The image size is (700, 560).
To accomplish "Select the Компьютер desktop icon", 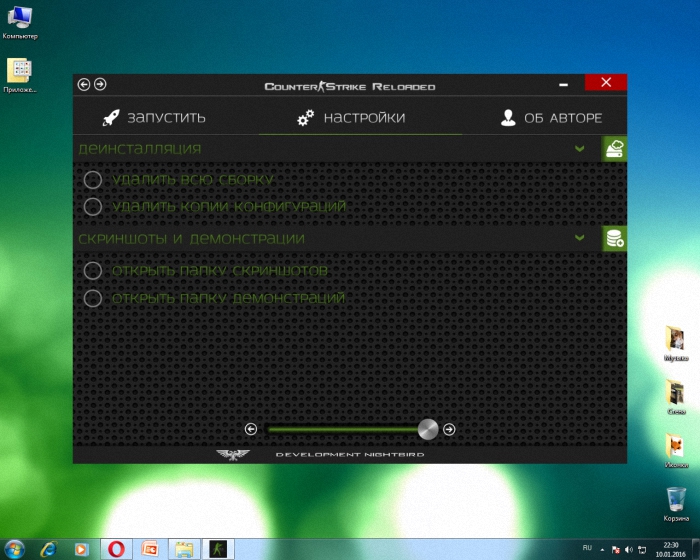I will tap(20, 22).
